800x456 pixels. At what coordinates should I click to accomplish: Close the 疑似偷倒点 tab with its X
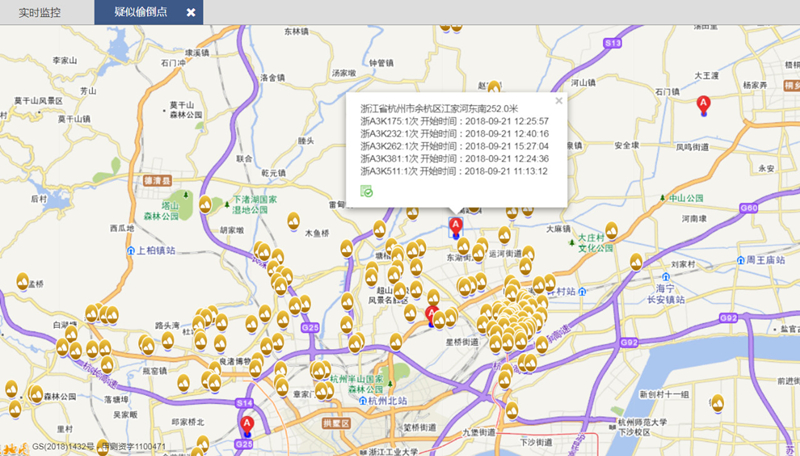[x=190, y=12]
